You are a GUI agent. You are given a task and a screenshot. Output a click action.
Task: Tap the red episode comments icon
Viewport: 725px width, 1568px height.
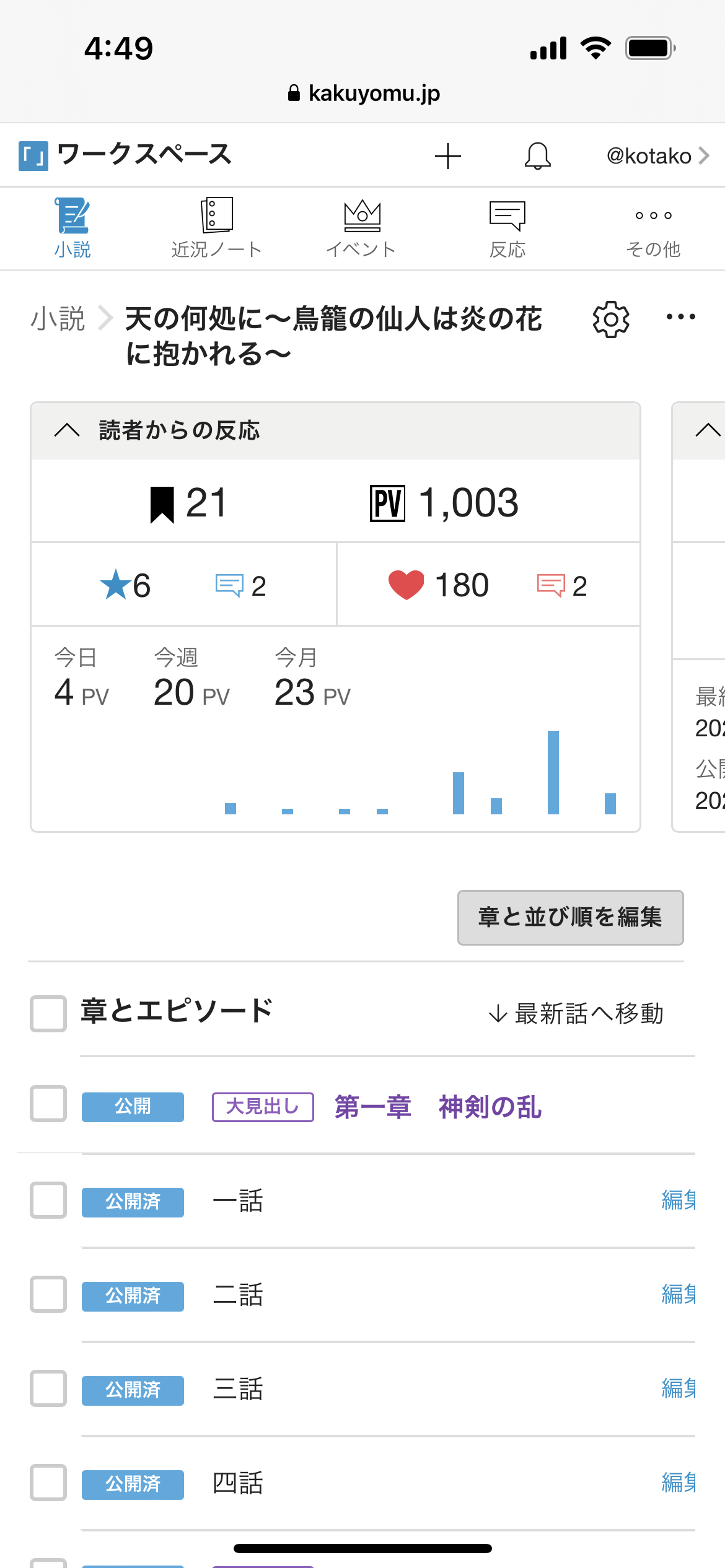(x=551, y=585)
